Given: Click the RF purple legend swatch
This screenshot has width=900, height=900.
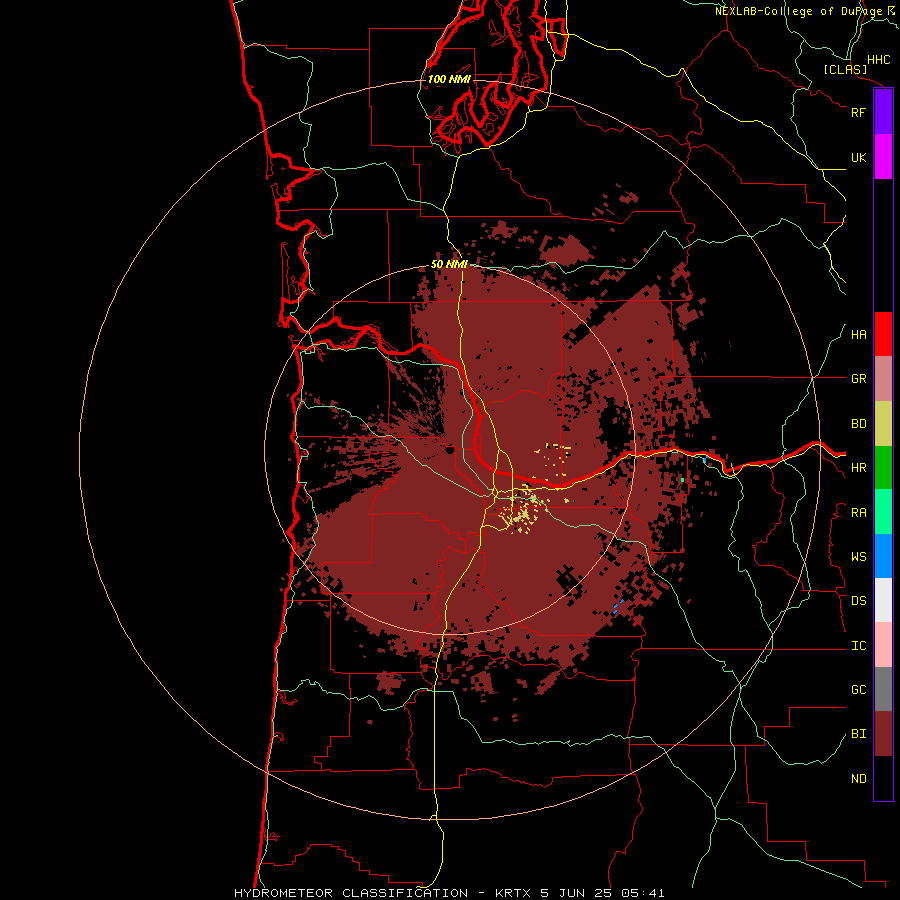Looking at the screenshot, I should [883, 112].
